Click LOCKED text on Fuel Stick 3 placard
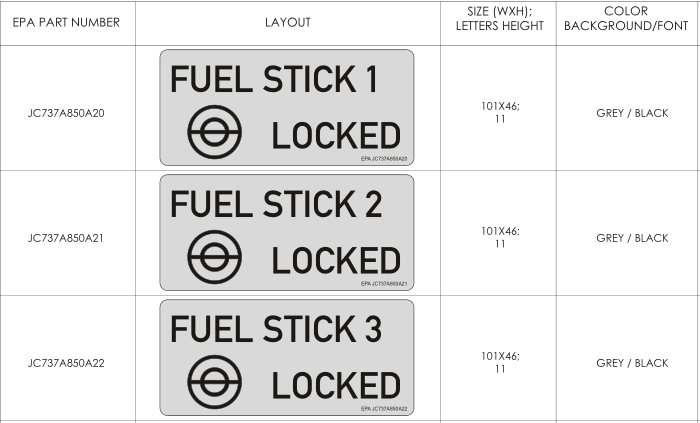 pyautogui.click(x=336, y=386)
